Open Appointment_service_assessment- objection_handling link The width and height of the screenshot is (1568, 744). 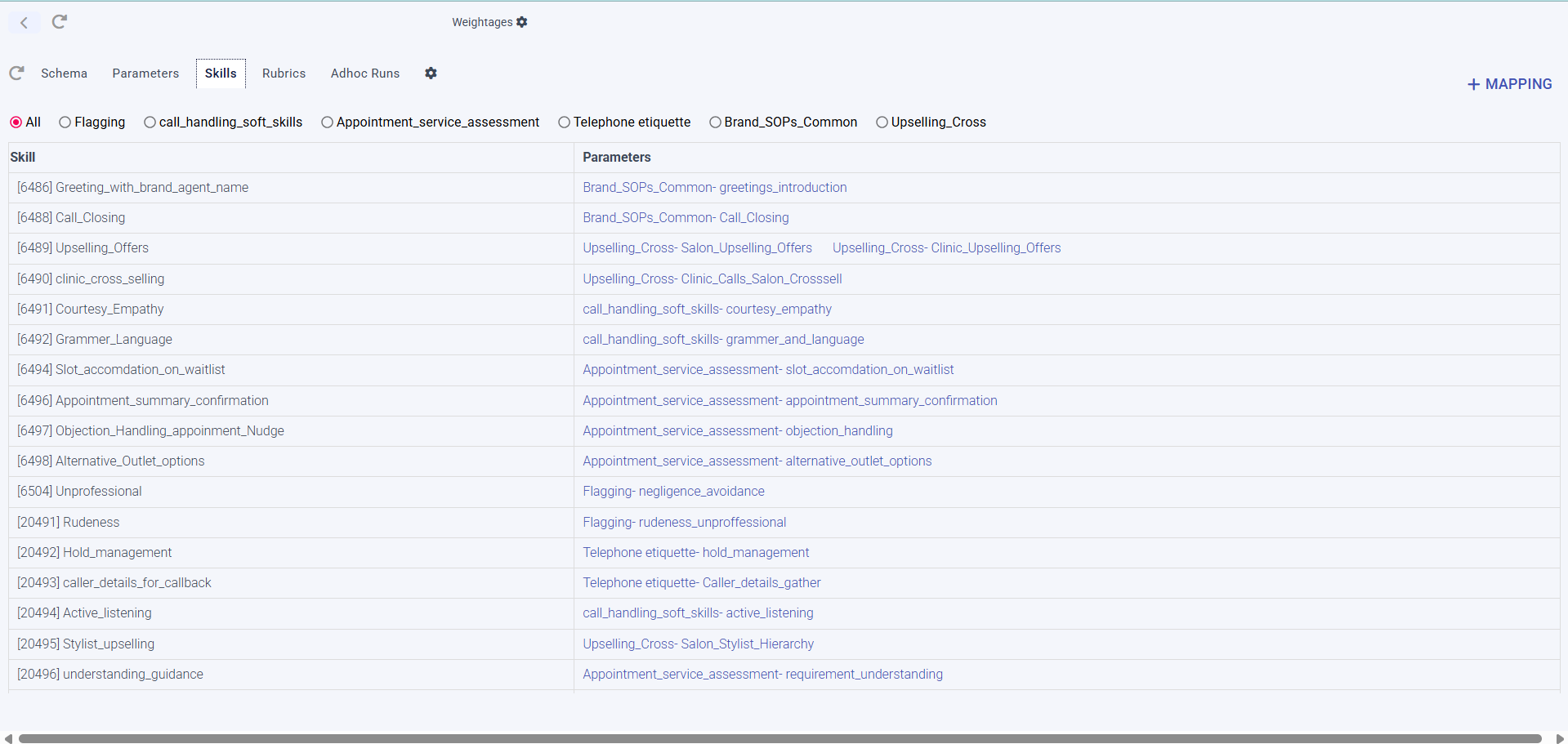pyautogui.click(x=738, y=431)
